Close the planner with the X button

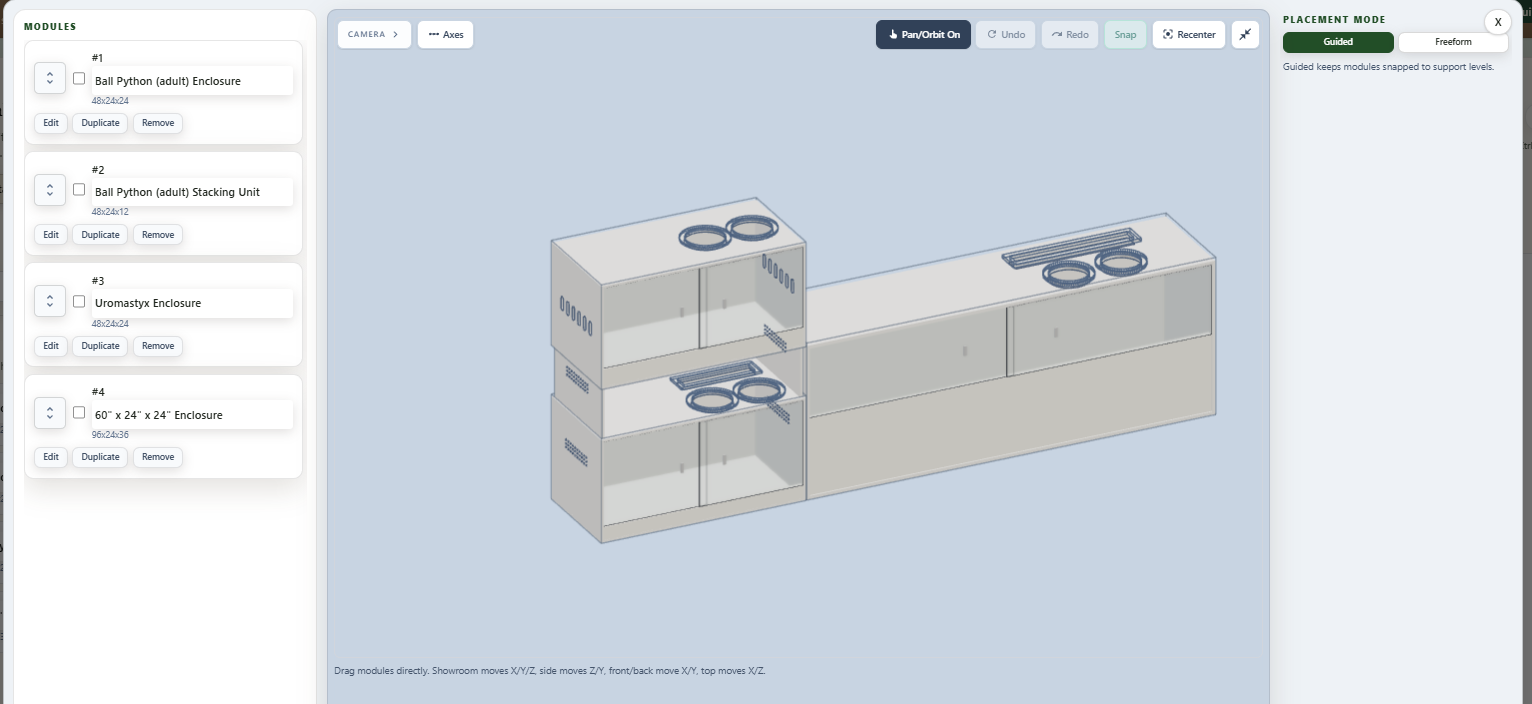[x=1497, y=22]
